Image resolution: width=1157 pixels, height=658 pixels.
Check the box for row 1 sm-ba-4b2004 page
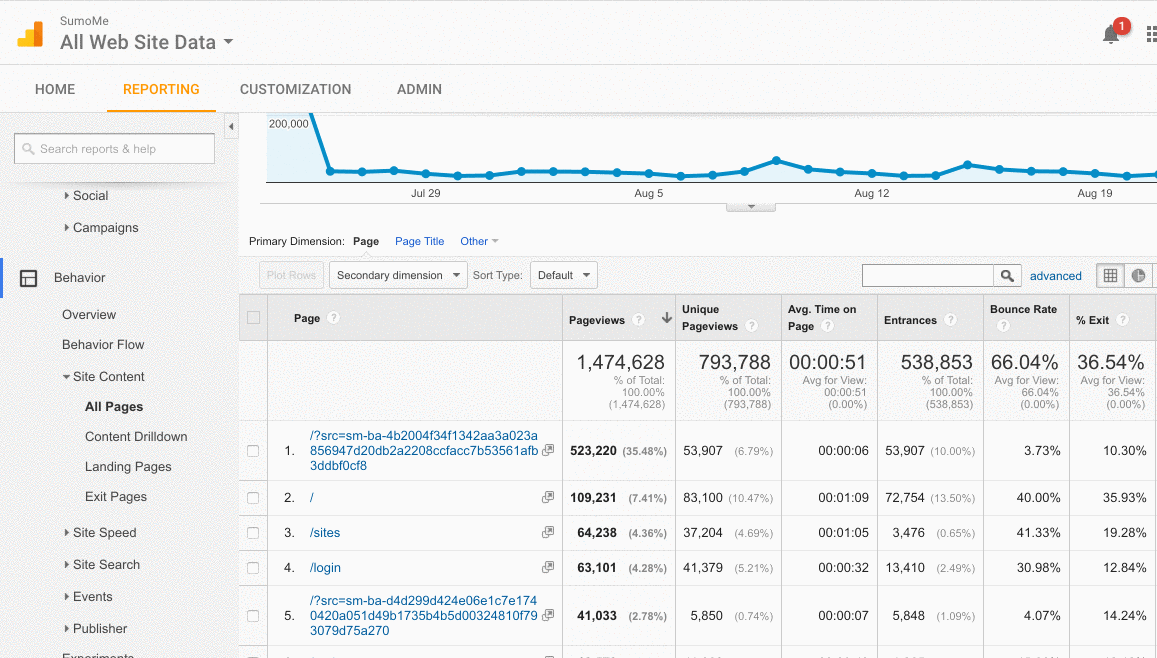(253, 451)
